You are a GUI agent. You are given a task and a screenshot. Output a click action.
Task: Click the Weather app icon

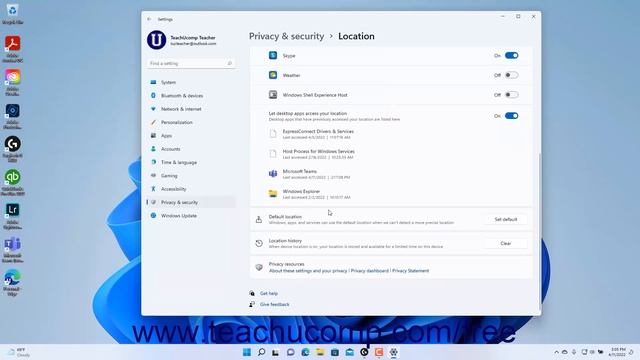(x=273, y=75)
